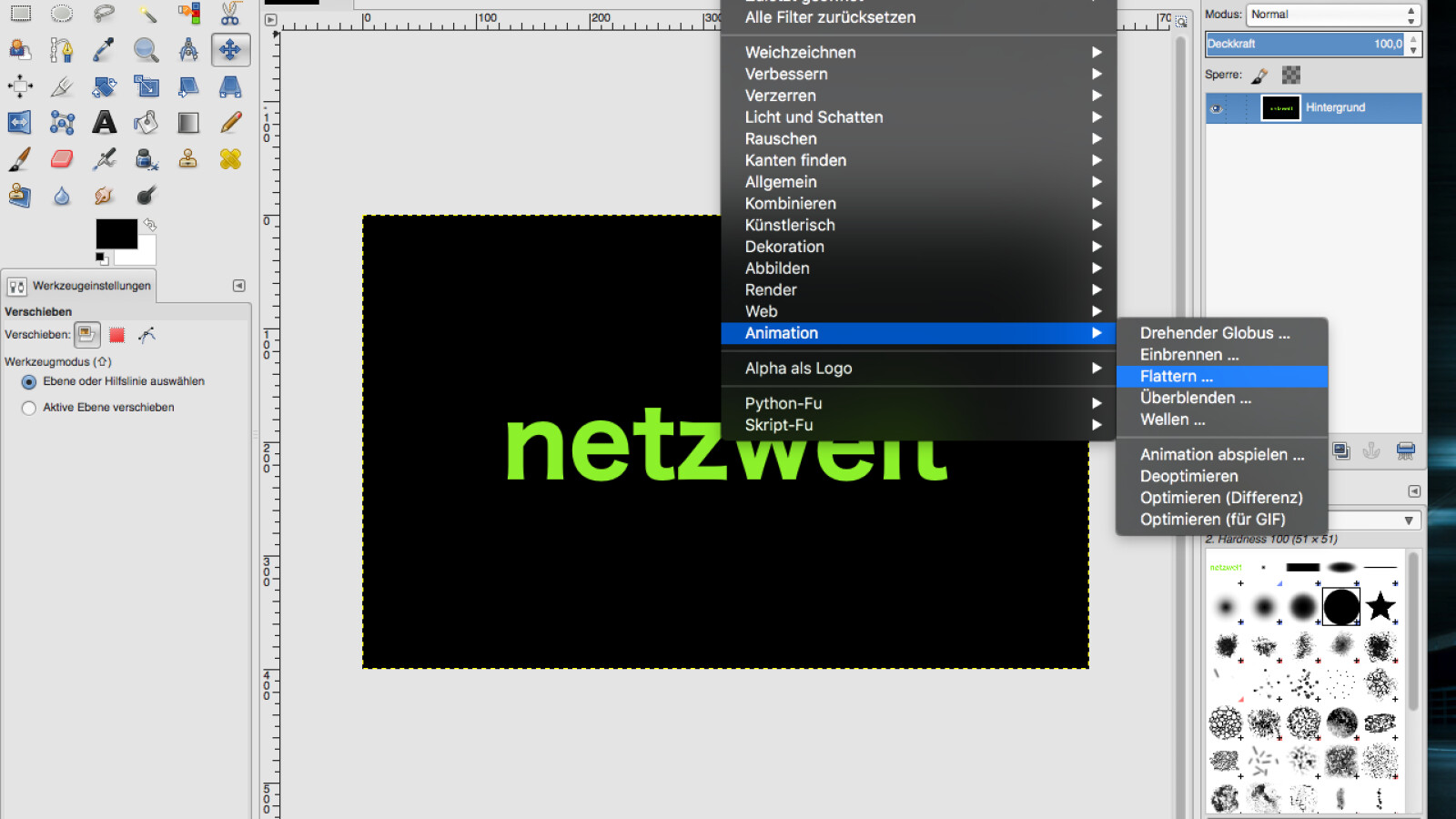
Task: Select the Heal bandage tool
Action: coord(230,158)
